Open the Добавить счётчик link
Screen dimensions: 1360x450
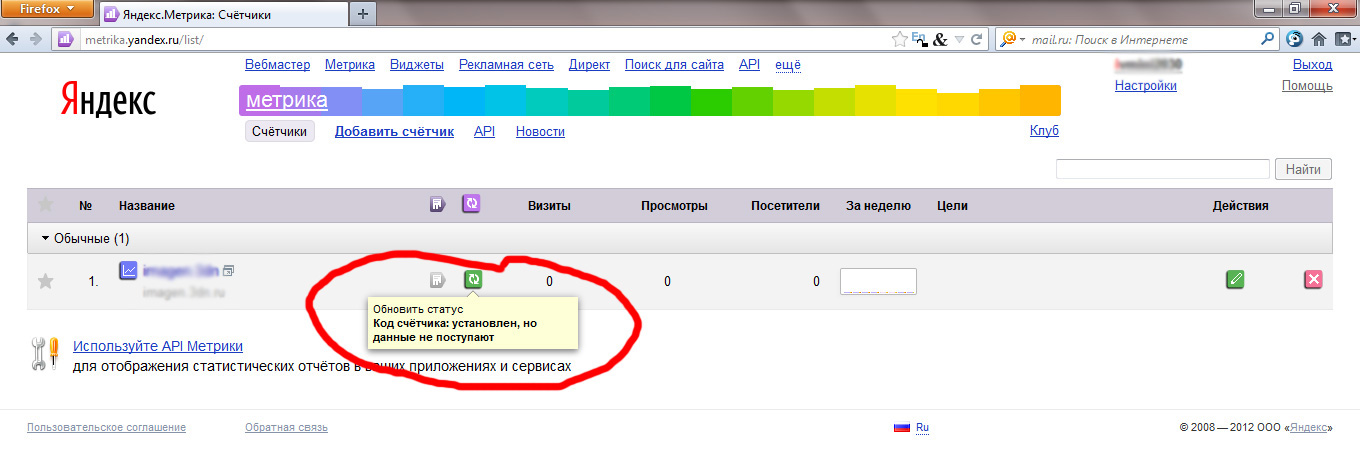tap(394, 131)
